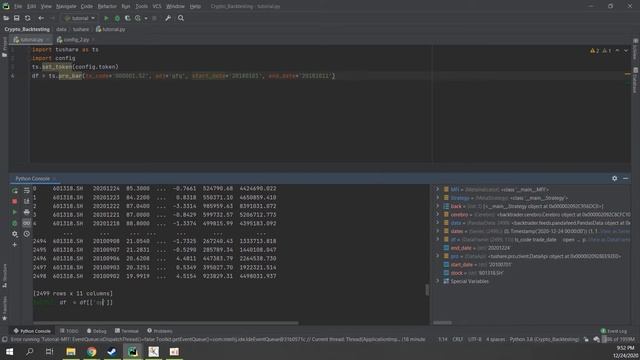Screen dimensions: 640x360
Task: Open Chrome from the taskbar
Action: click(91, 351)
